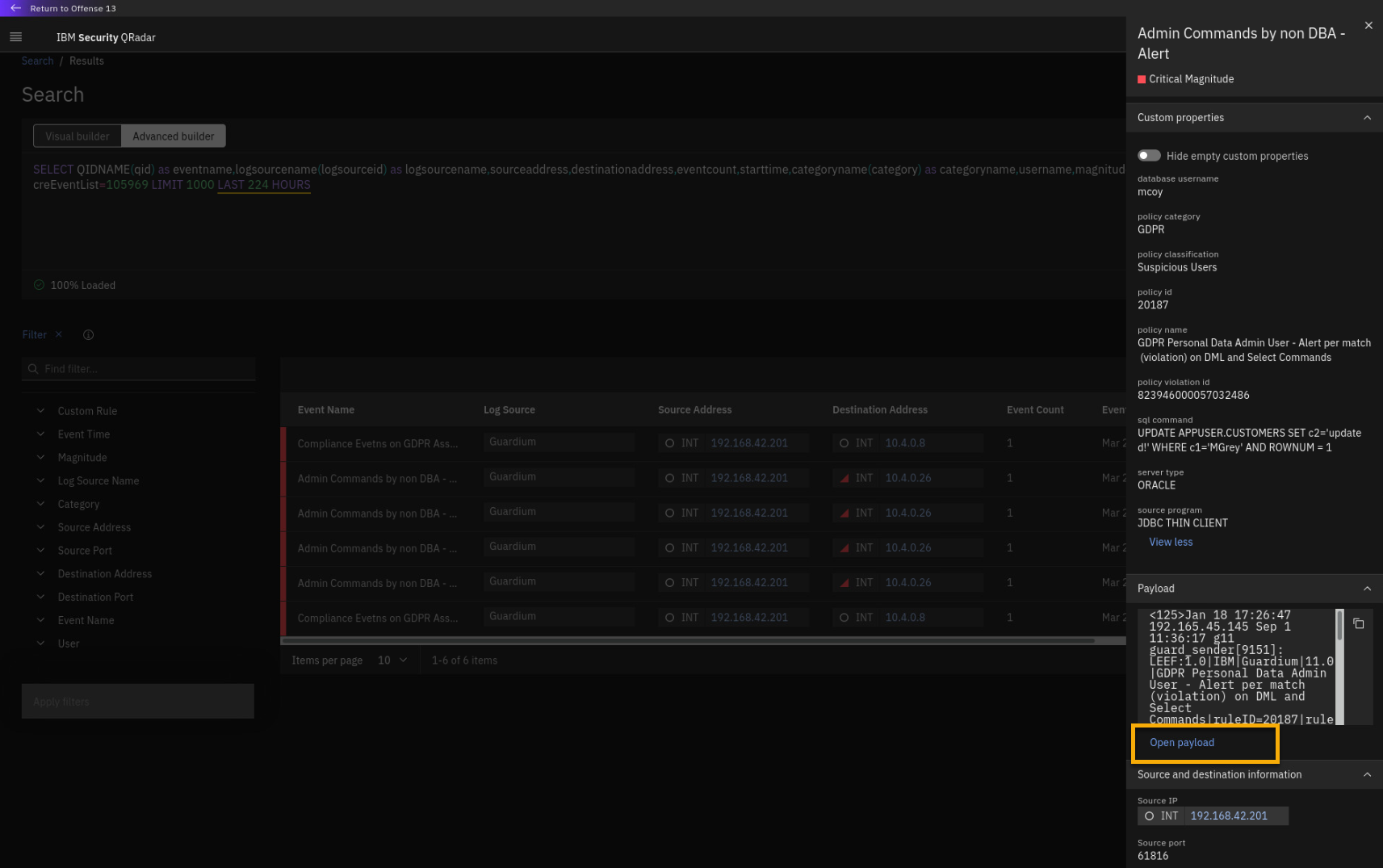Screen dimensions: 1383x868
Task: Collapse the Payload section
Action: point(1367,589)
